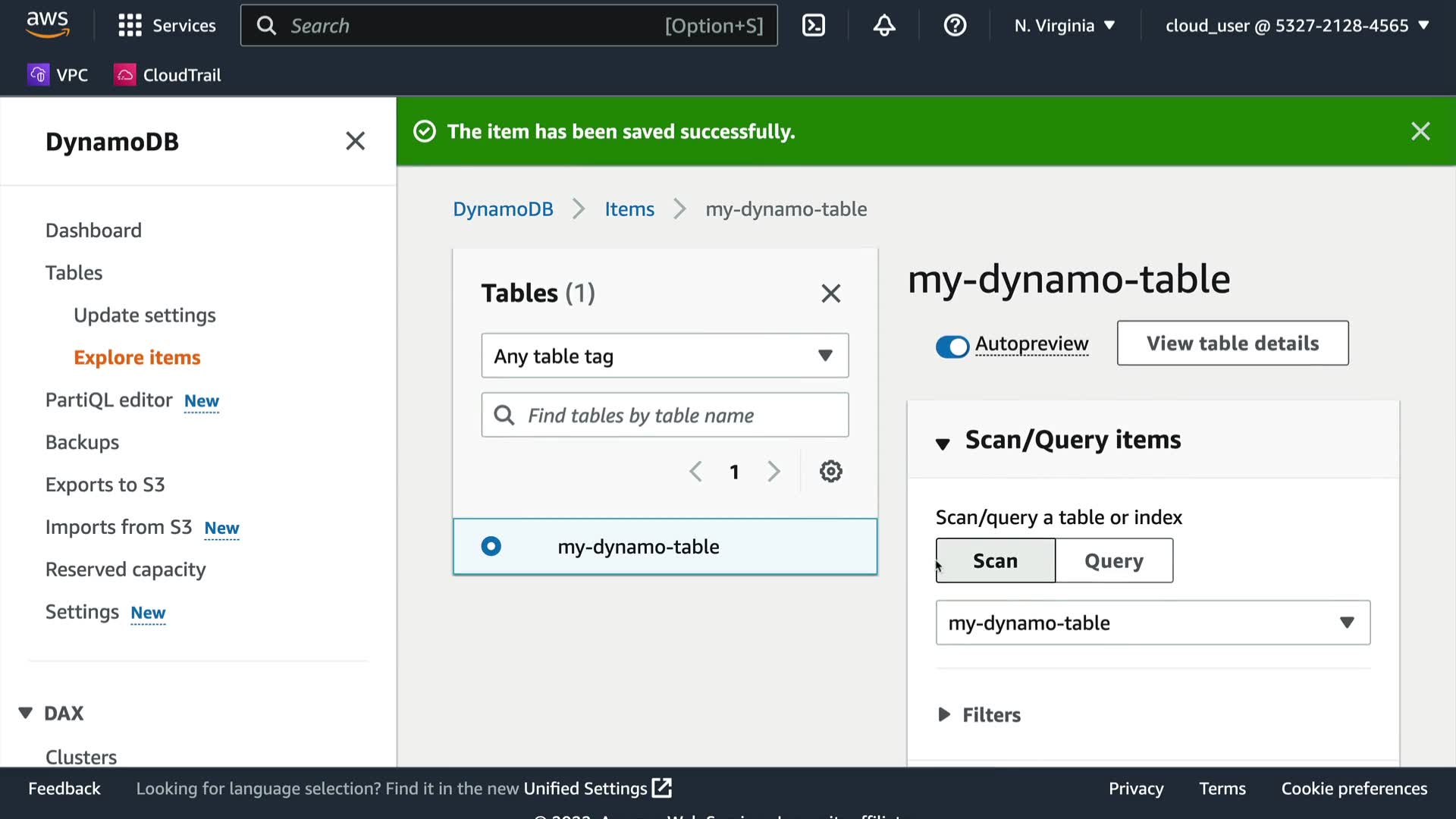Click the AWS logo home icon

[x=47, y=24]
